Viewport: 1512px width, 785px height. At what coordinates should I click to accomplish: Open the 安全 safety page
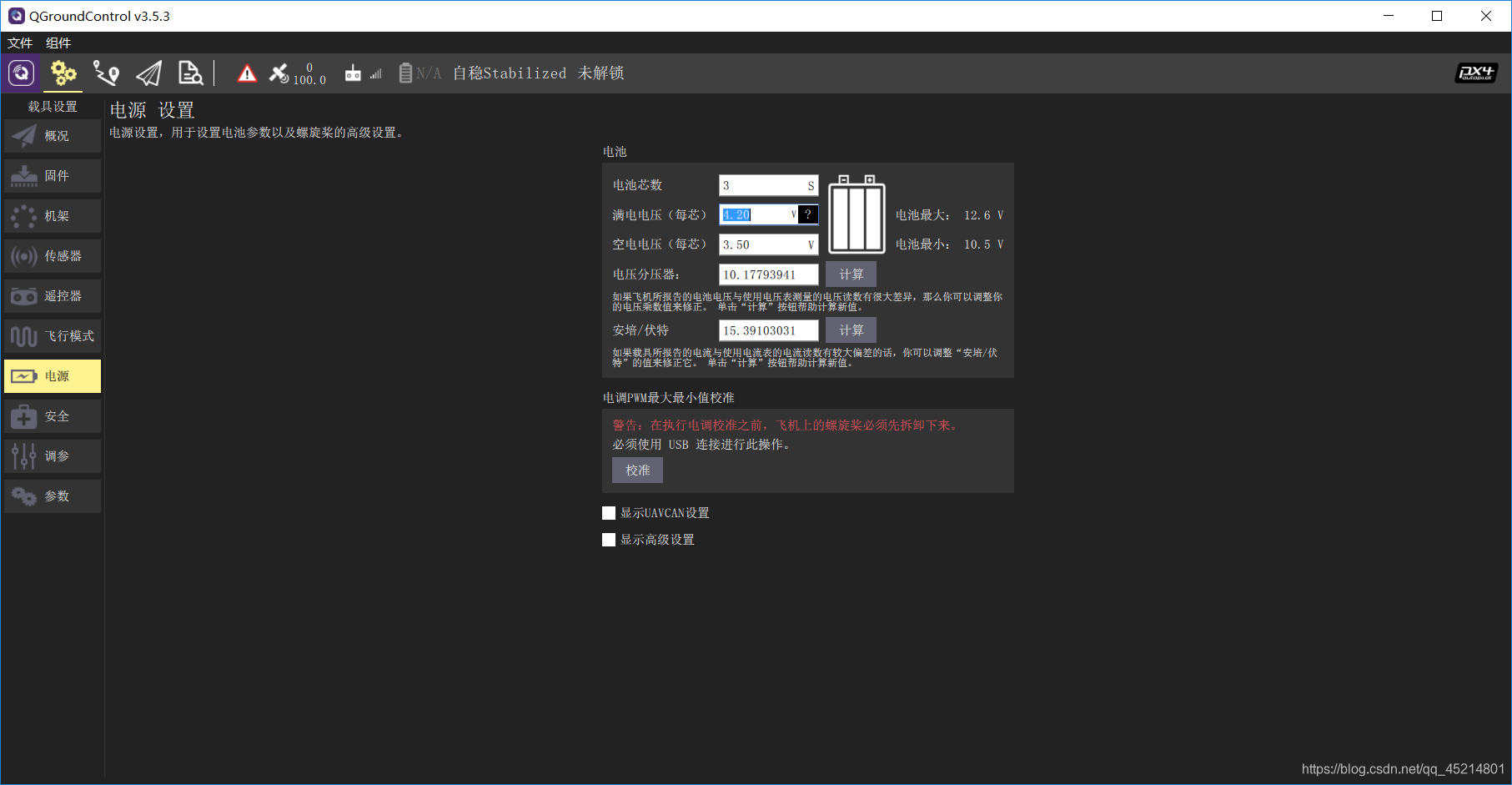click(x=53, y=416)
